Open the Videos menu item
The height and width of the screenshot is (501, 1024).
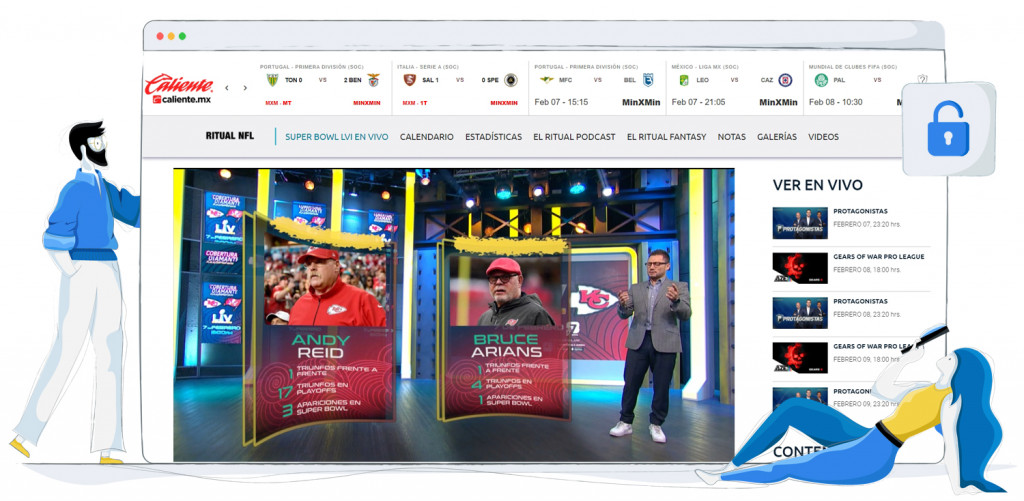(824, 137)
